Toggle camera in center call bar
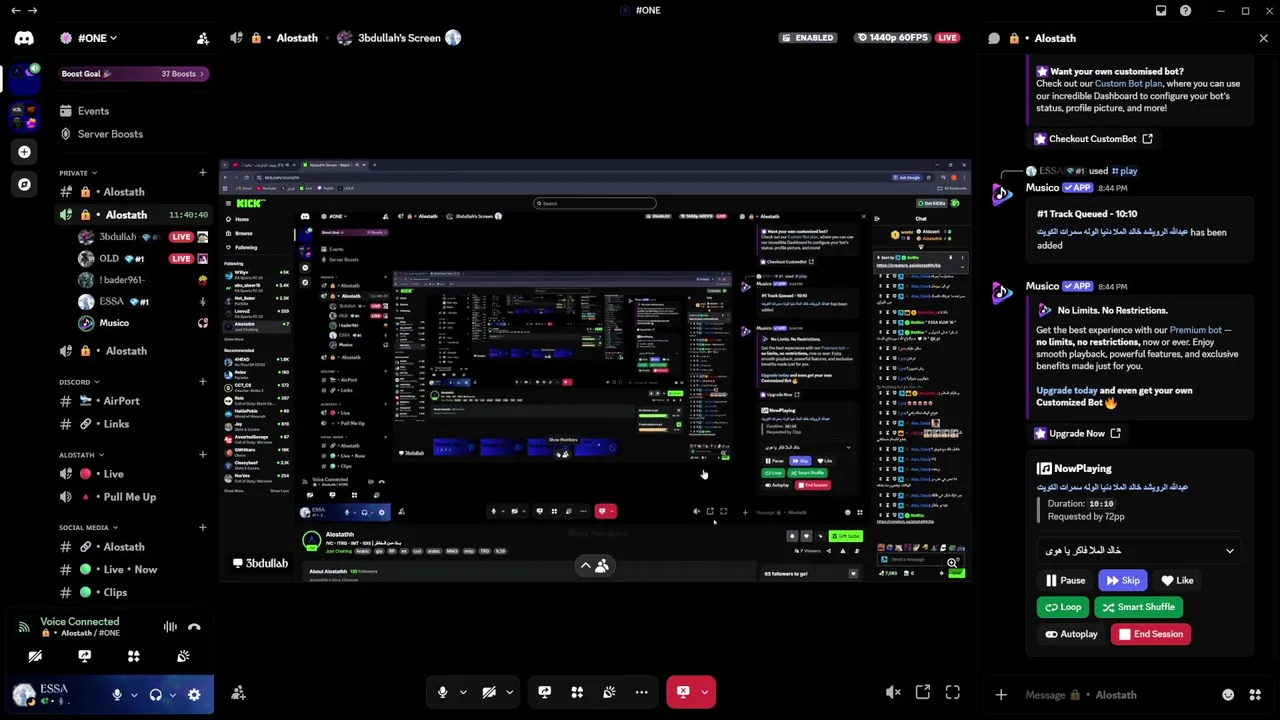 point(489,692)
